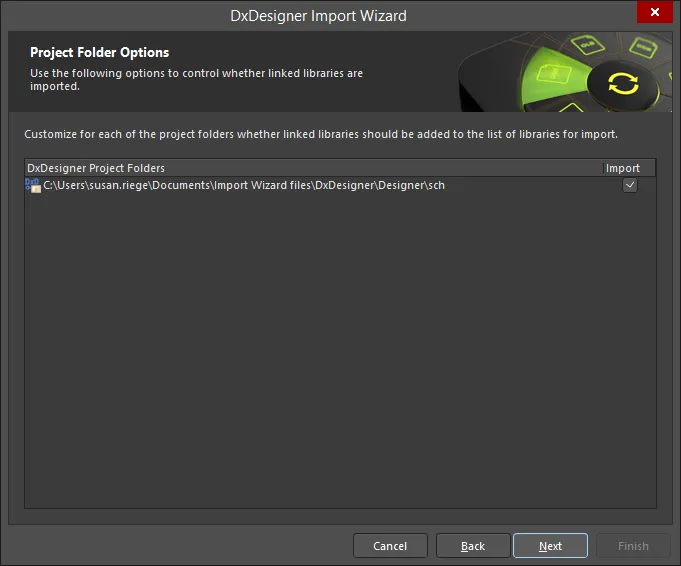
Task: Click the customize linked libraries instruction text
Action: pos(321,134)
